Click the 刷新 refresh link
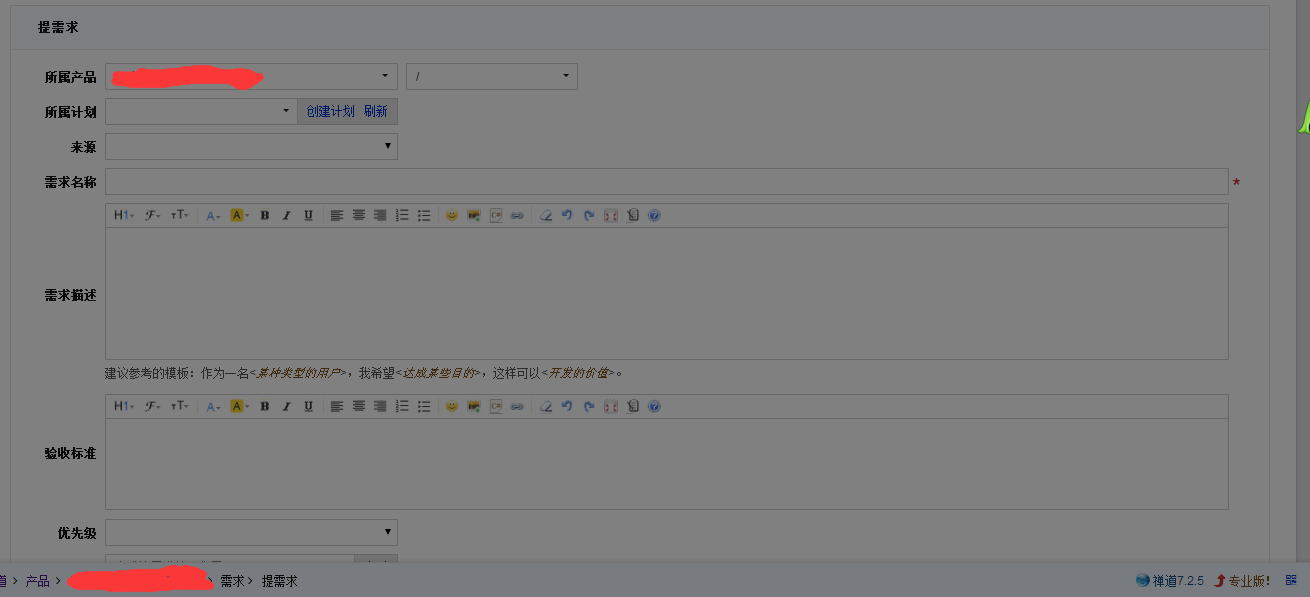Screen dimensions: 1310x597 coord(376,111)
